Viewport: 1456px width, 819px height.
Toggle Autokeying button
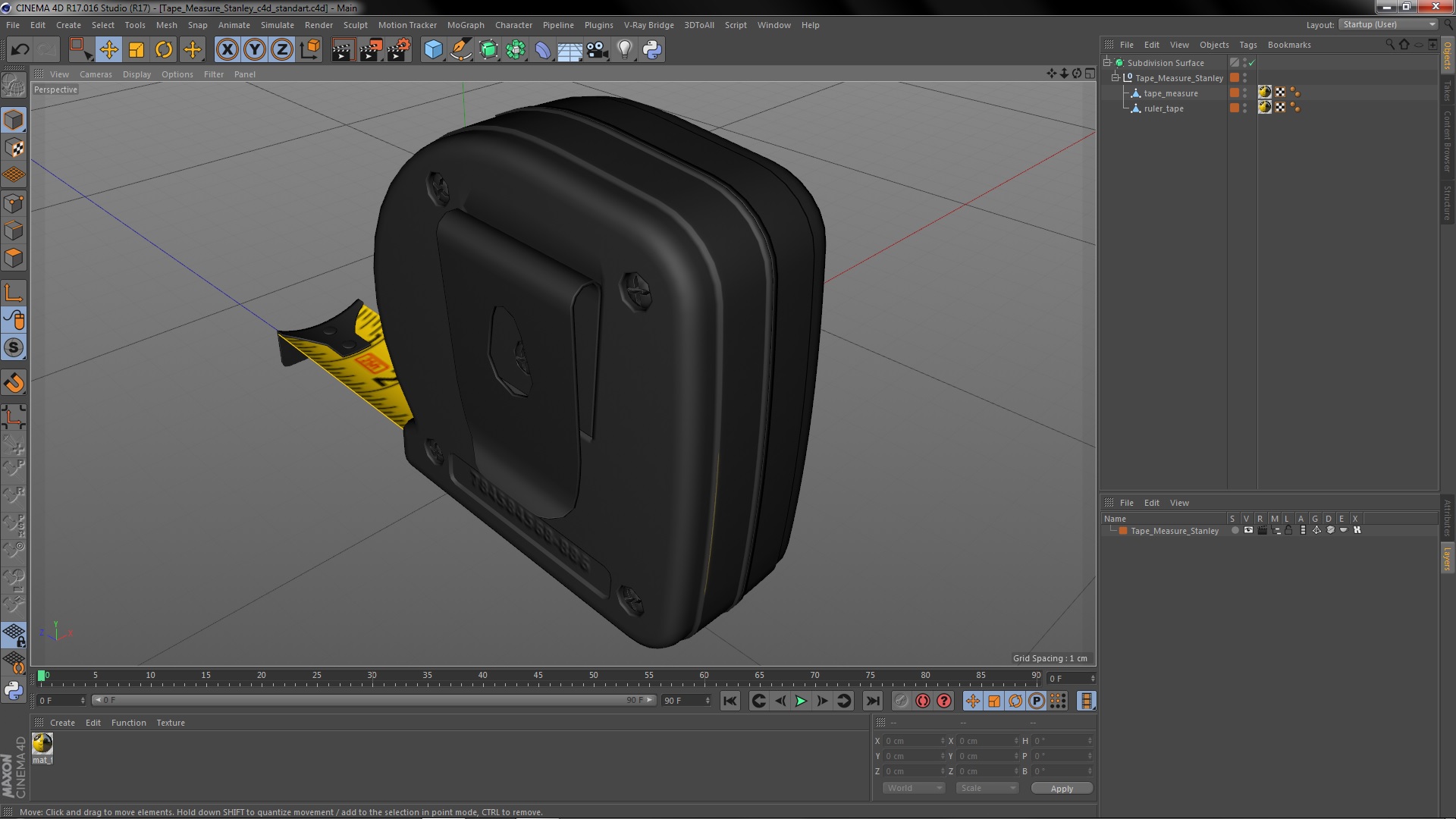coord(922,701)
